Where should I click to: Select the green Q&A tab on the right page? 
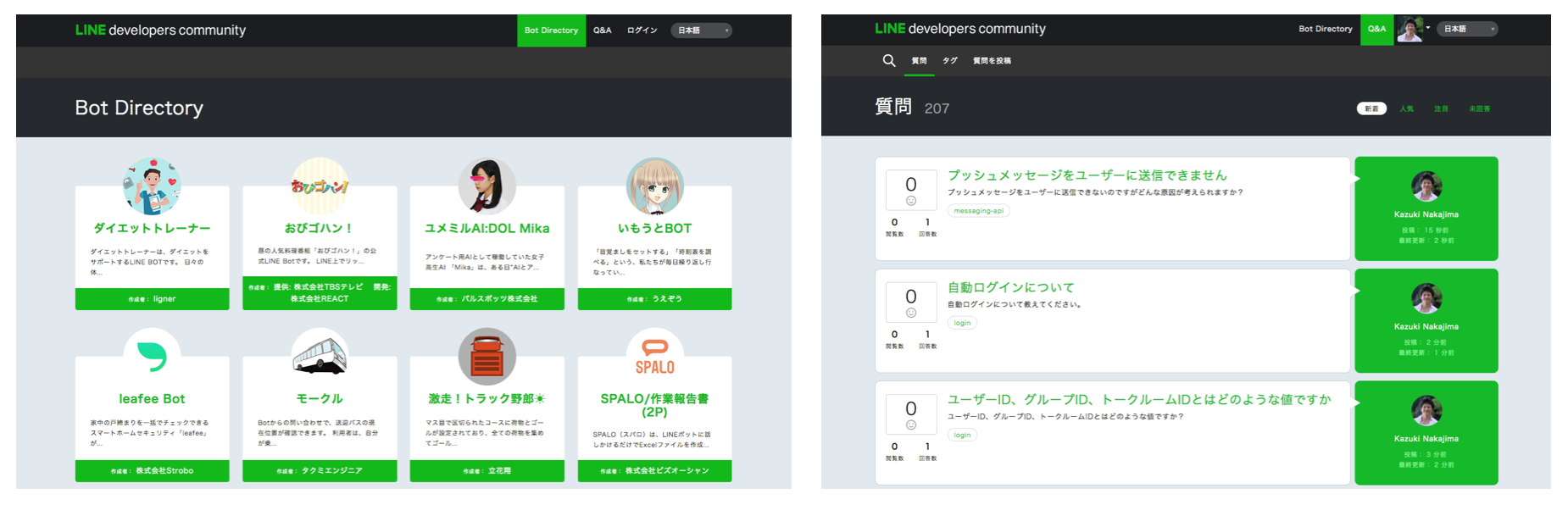(1376, 29)
